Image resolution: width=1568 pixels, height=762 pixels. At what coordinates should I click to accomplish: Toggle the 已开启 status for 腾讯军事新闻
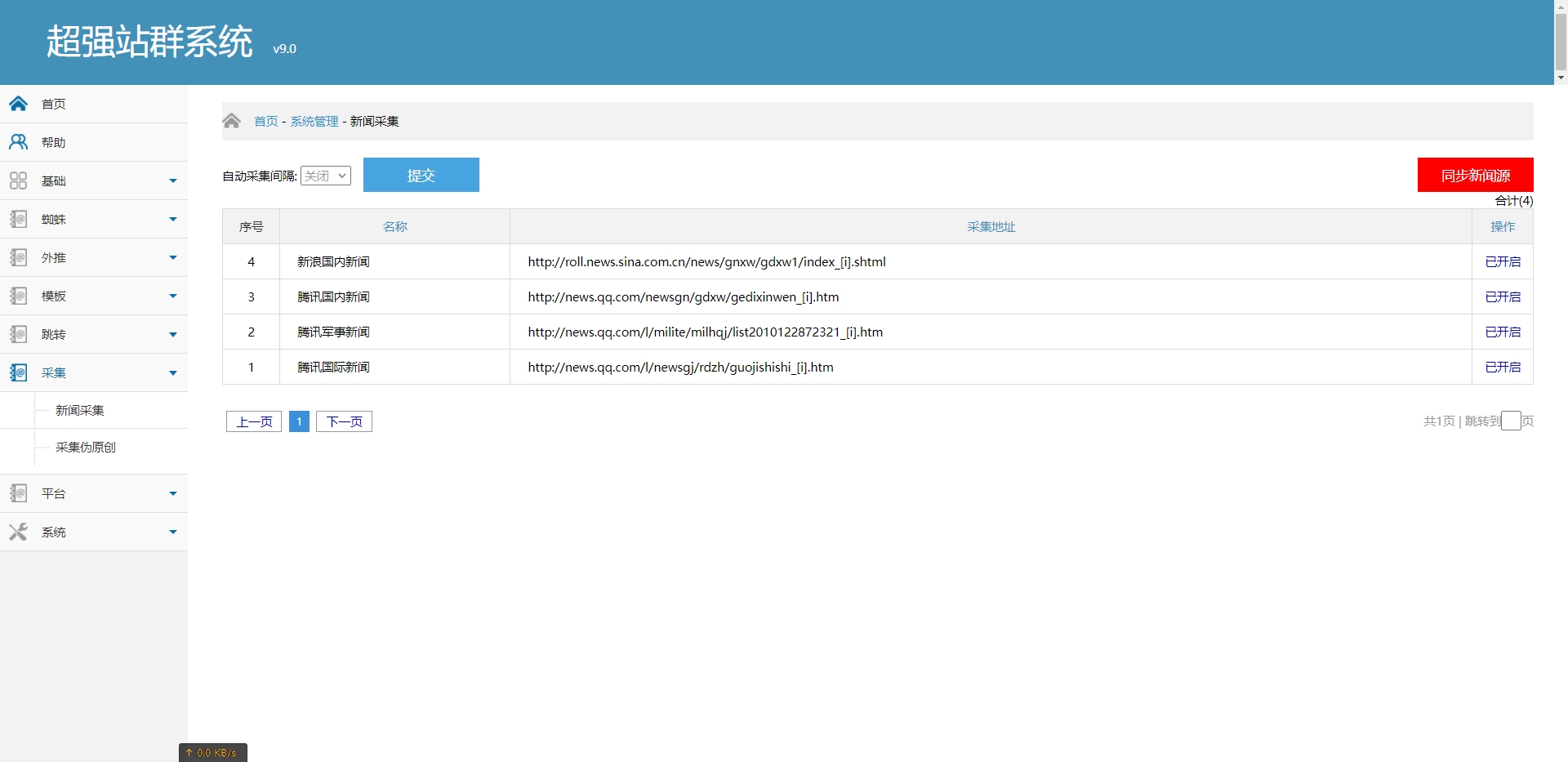1503,332
